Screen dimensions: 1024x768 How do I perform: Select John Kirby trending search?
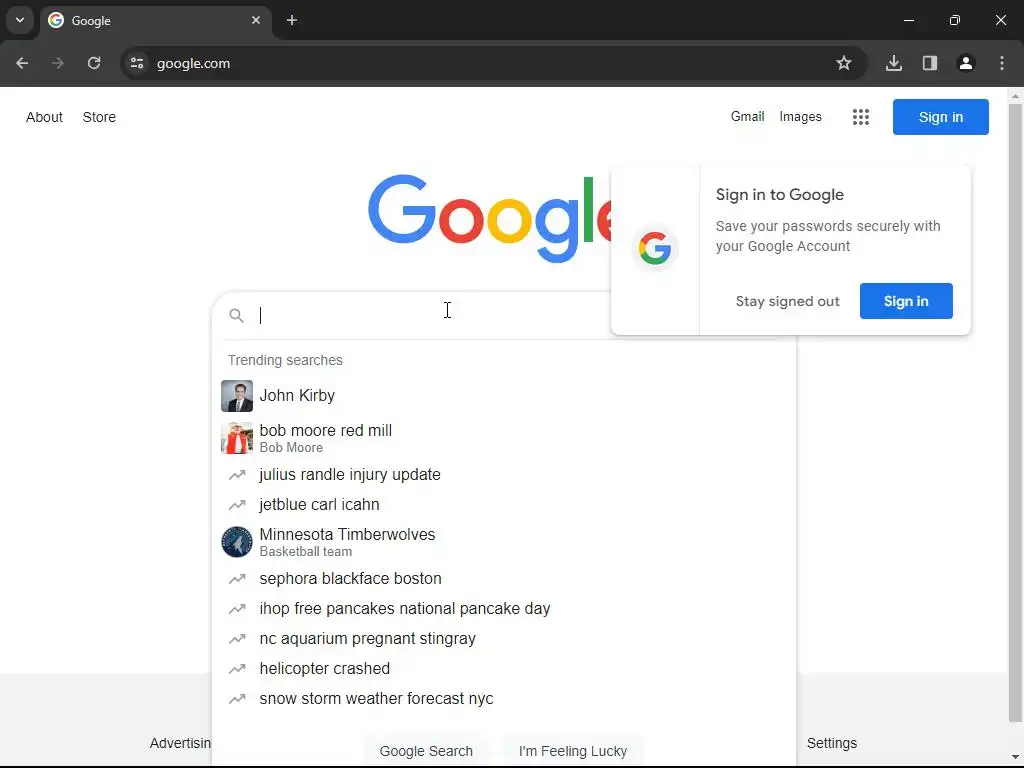[504, 396]
